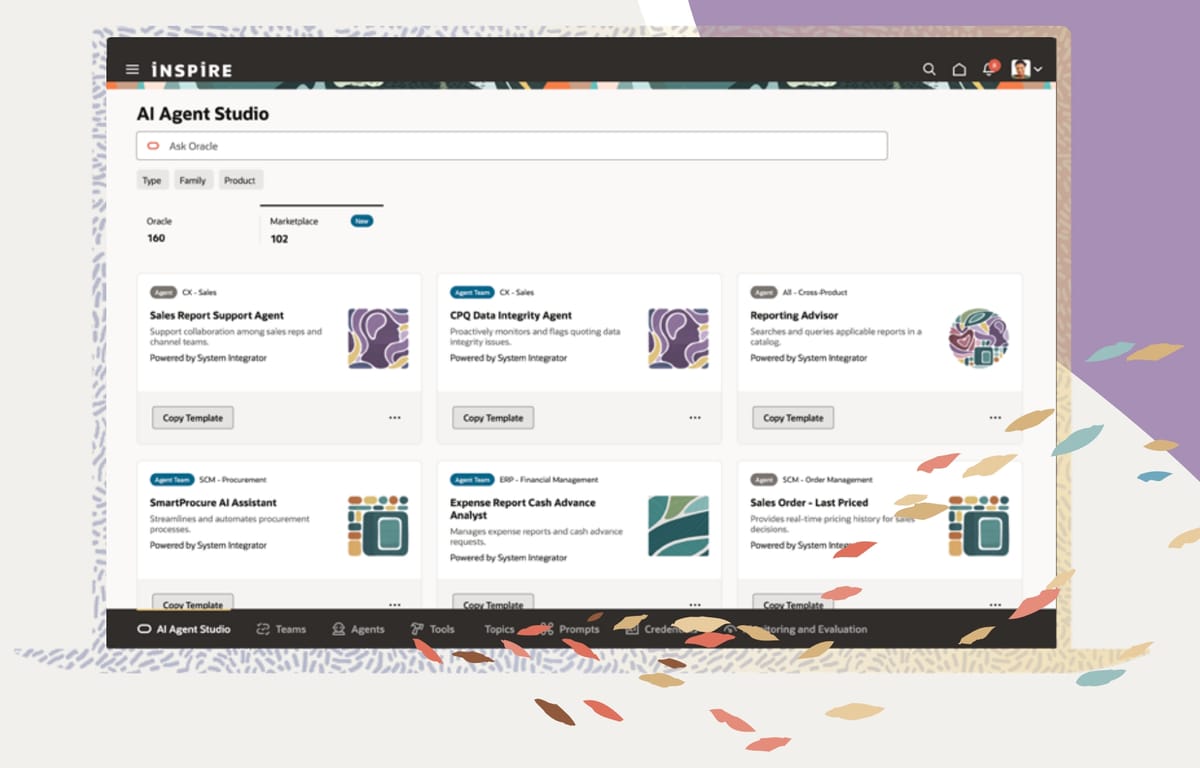Open options menu on Sales Report Support Agent
Image resolution: width=1200 pixels, height=768 pixels.
395,418
